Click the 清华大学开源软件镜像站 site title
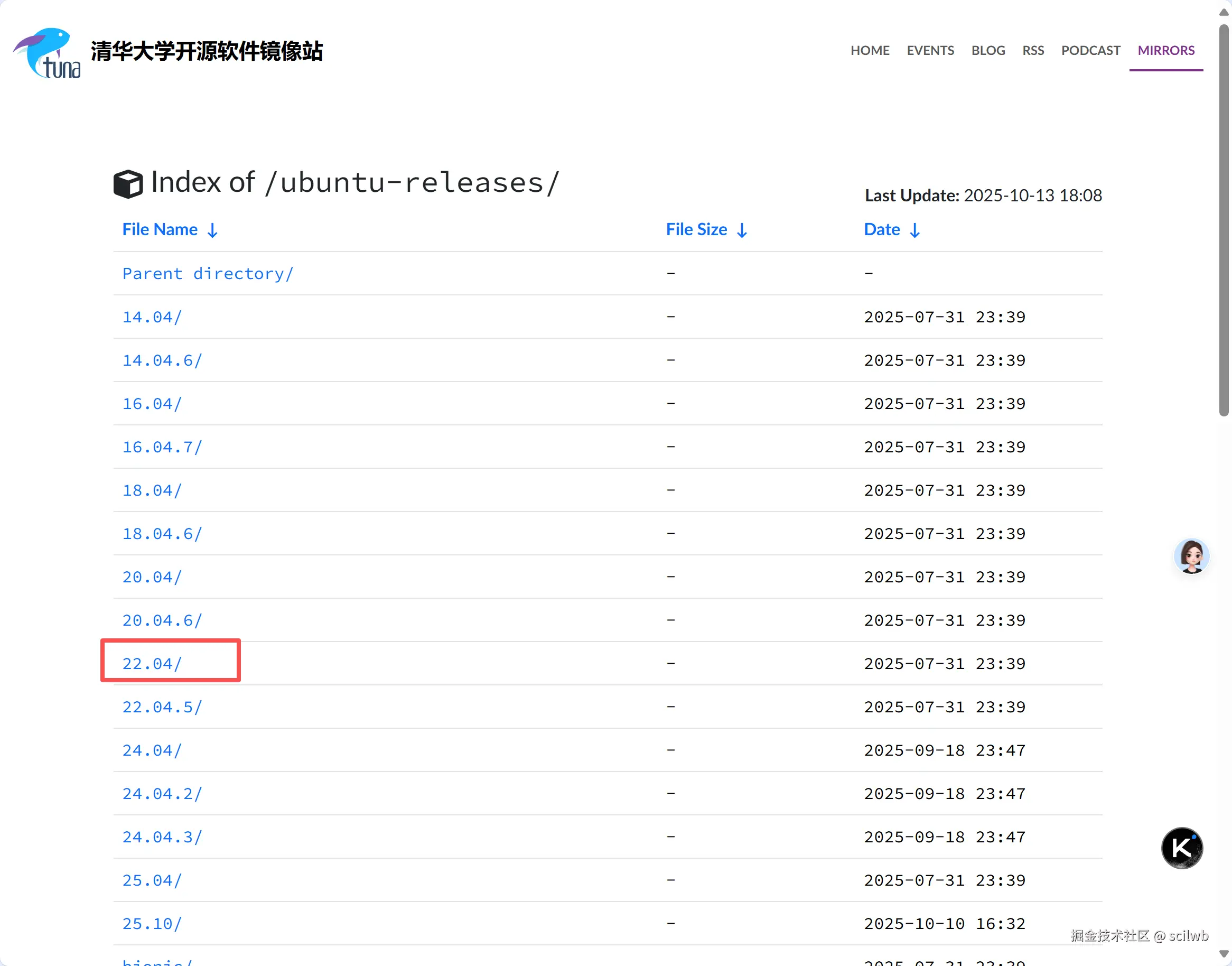Screen dimensions: 1232x966 [x=207, y=51]
